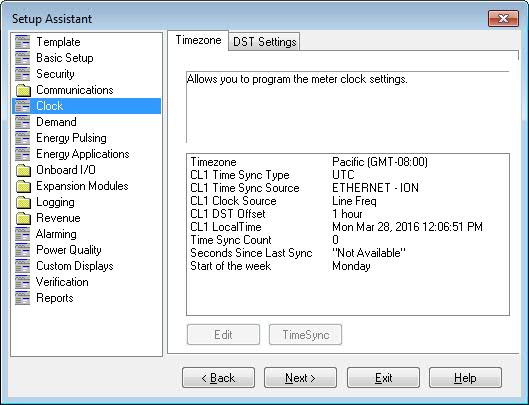Select the Timezone setting row
This screenshot has height=405, width=529.
click(347, 162)
